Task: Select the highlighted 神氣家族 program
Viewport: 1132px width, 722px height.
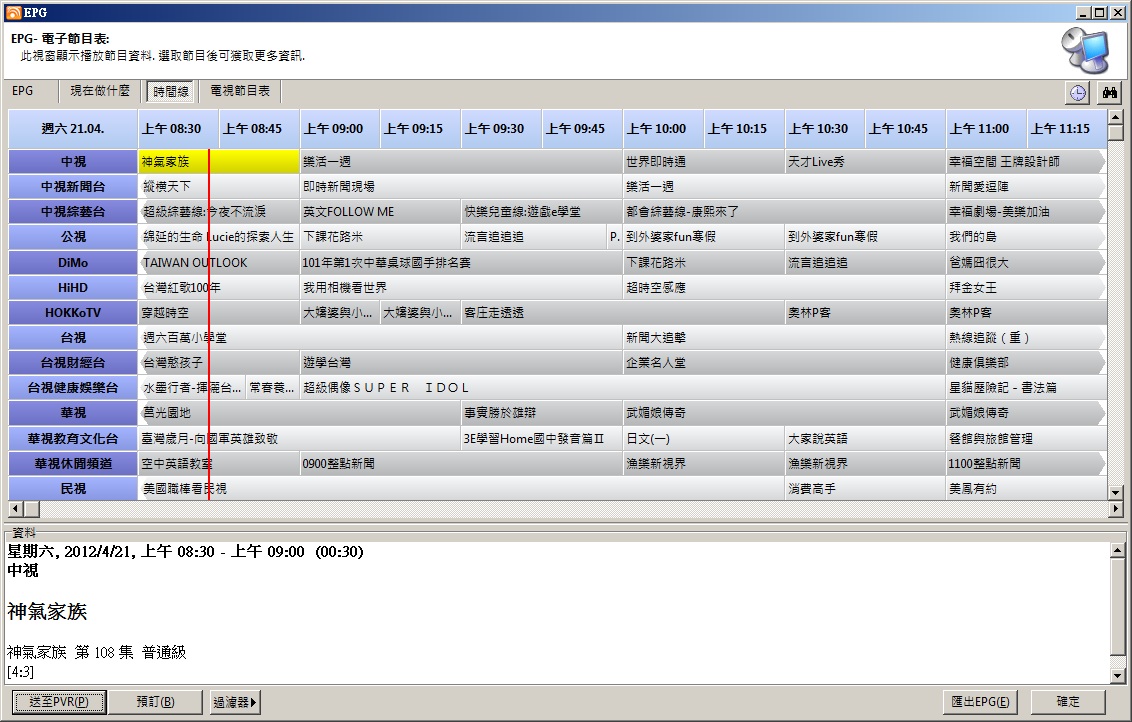Action: [219, 162]
